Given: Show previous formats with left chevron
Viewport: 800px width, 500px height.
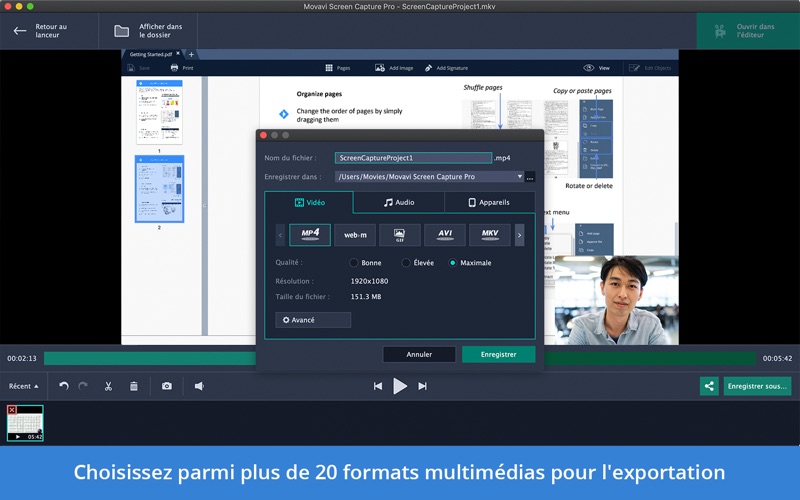Looking at the screenshot, I should [x=280, y=235].
